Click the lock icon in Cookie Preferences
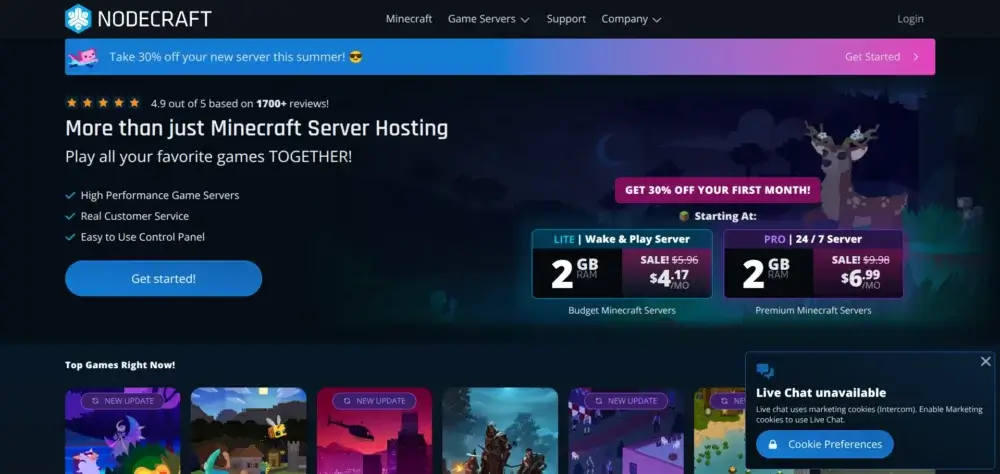The width and height of the screenshot is (1000, 474). (773, 444)
